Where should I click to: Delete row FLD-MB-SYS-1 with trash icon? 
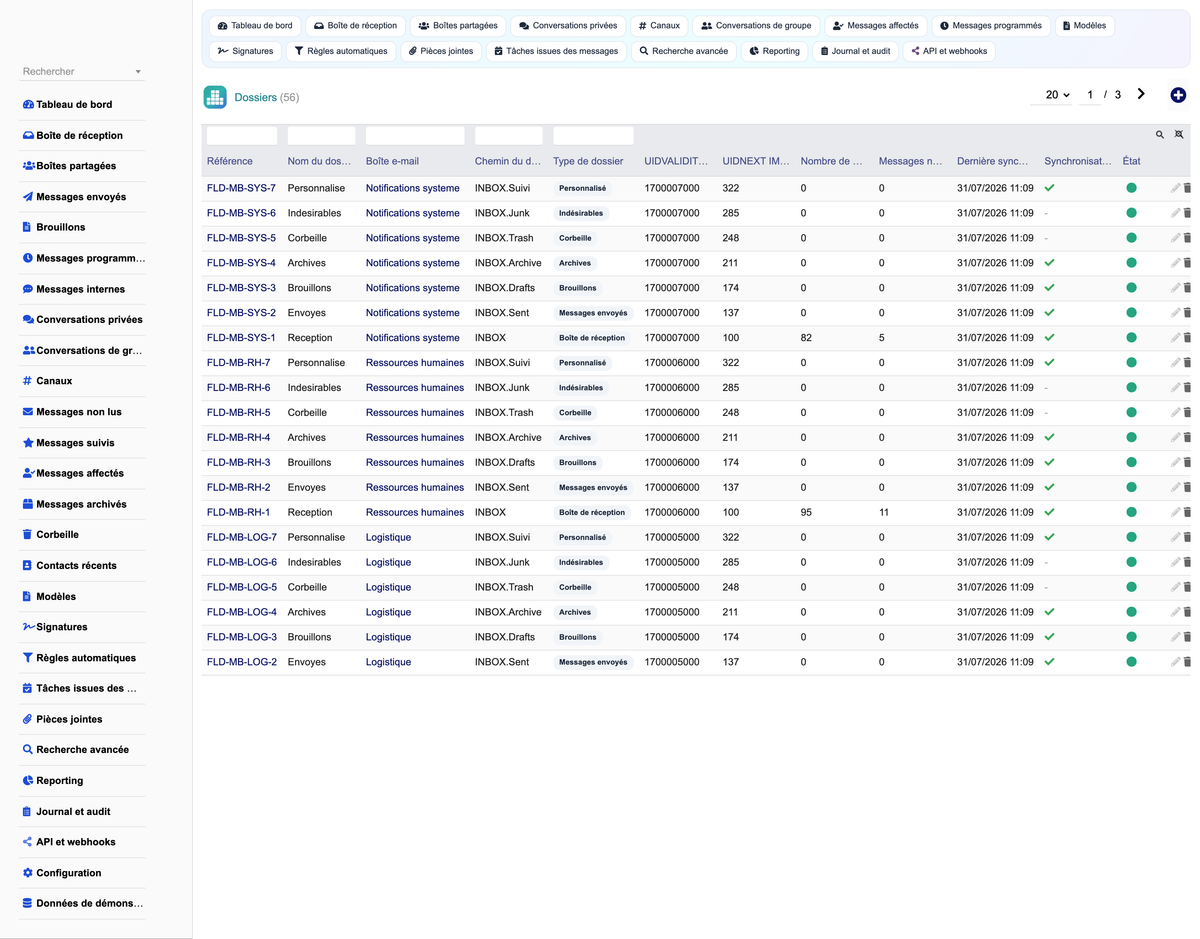point(1187,338)
